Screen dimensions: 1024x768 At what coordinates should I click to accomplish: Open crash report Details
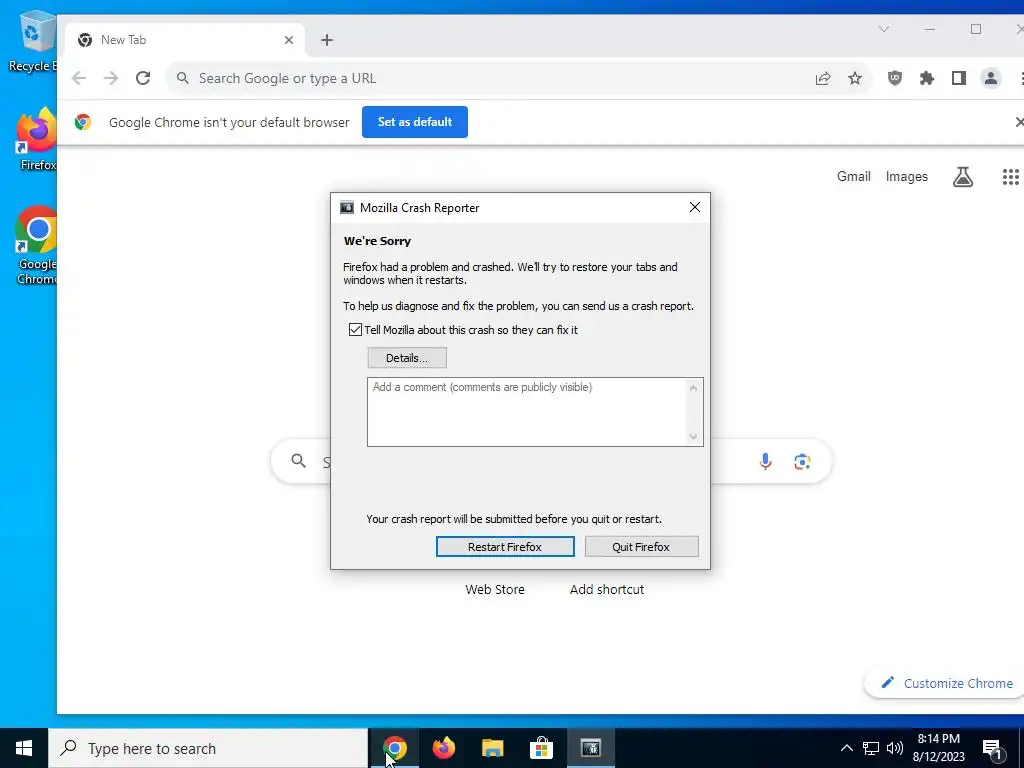[407, 358]
